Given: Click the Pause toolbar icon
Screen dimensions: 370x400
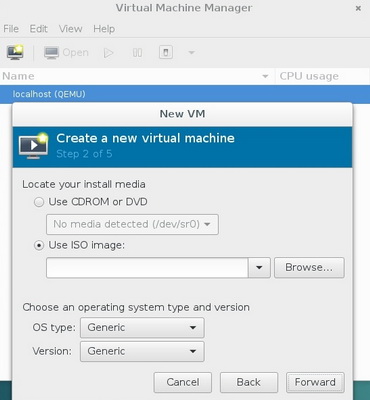Looking at the screenshot, I should tap(137, 53).
